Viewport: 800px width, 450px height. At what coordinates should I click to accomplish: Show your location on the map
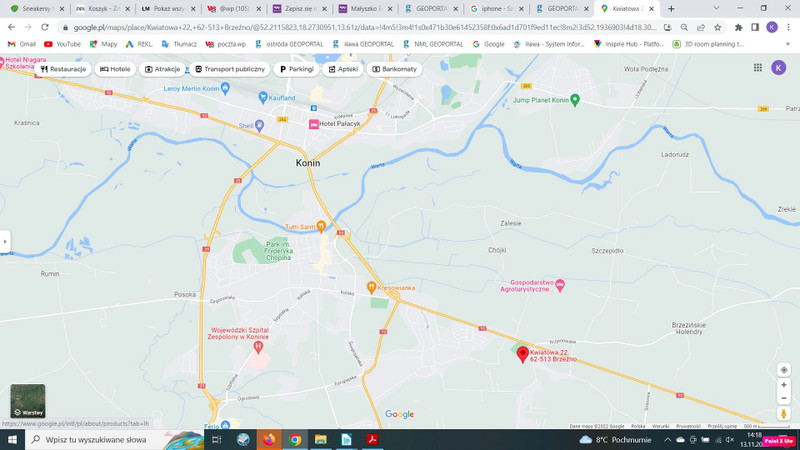(783, 369)
